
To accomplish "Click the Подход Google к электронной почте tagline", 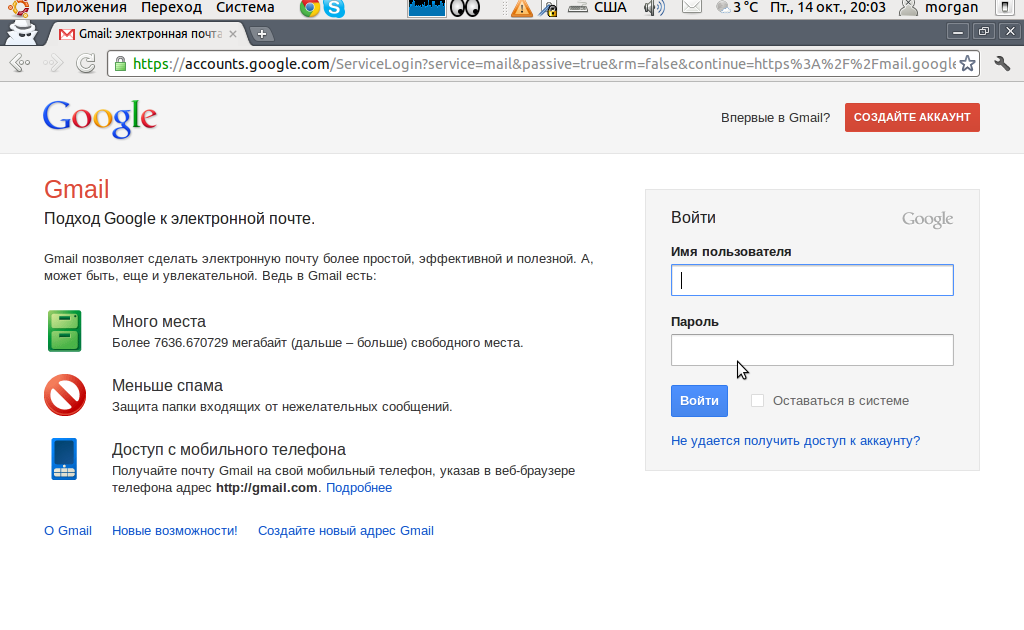I will [x=180, y=219].
